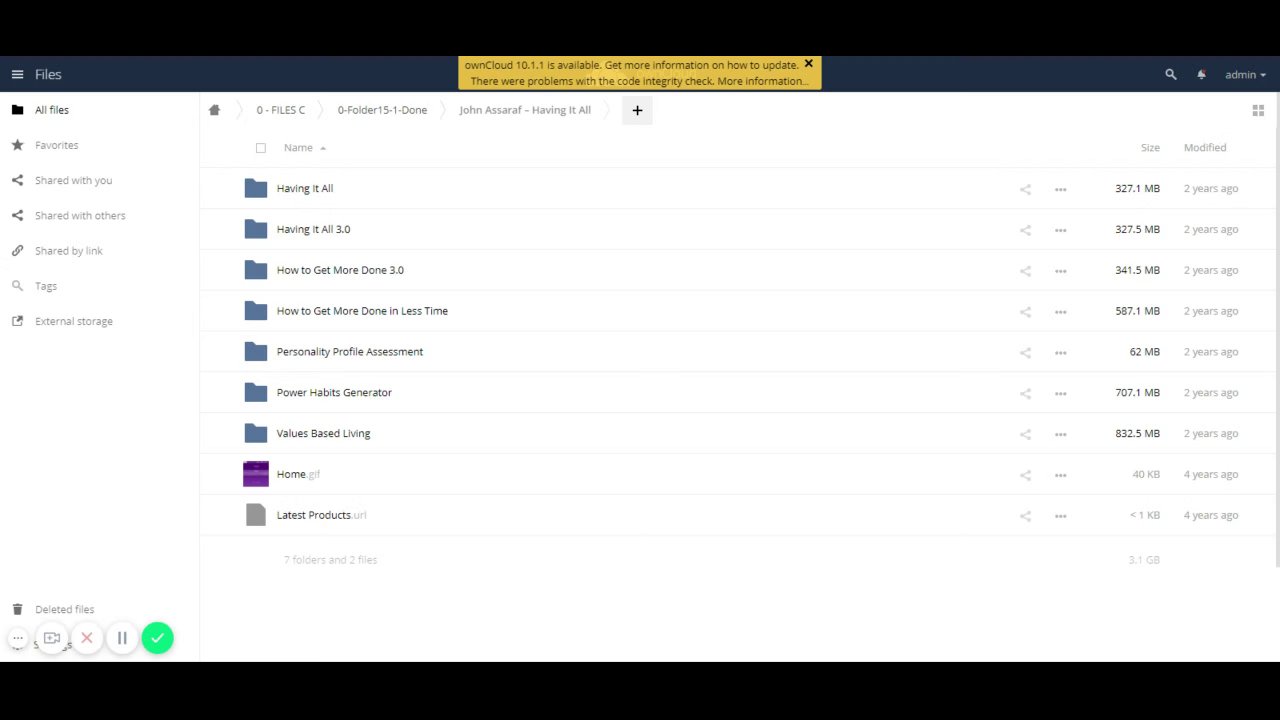Share the 'Values Based Living' folder

(x=1025, y=434)
